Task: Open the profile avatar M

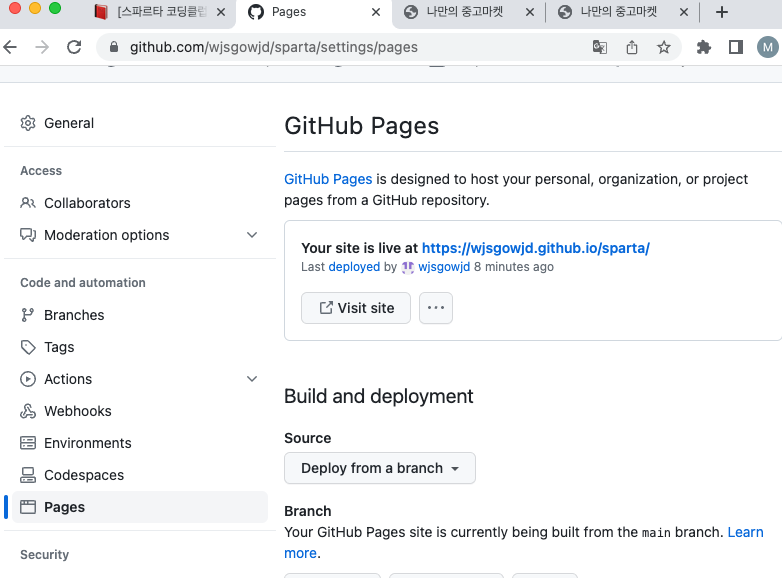Action: pos(768,47)
